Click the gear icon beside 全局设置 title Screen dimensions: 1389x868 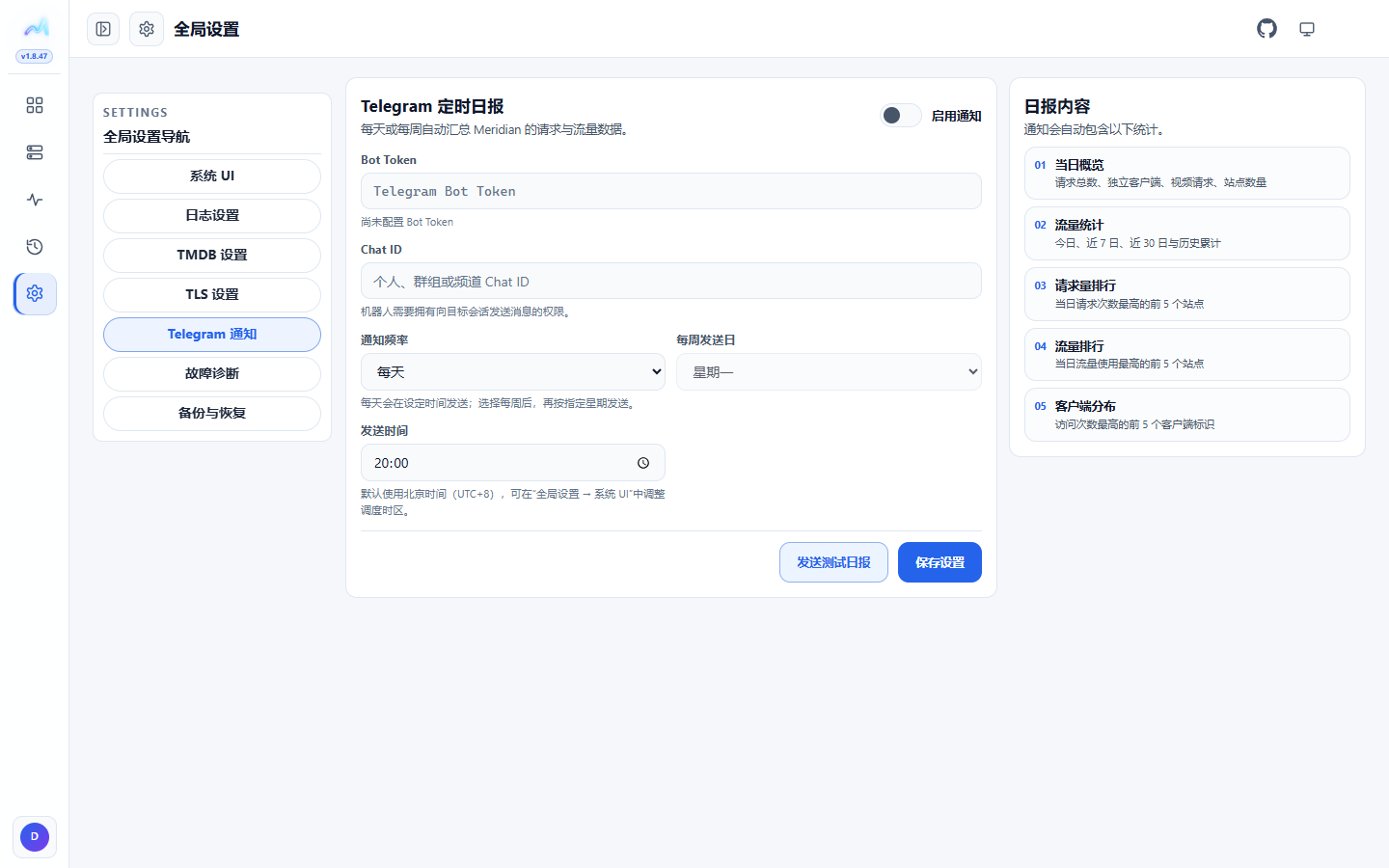[x=147, y=29]
